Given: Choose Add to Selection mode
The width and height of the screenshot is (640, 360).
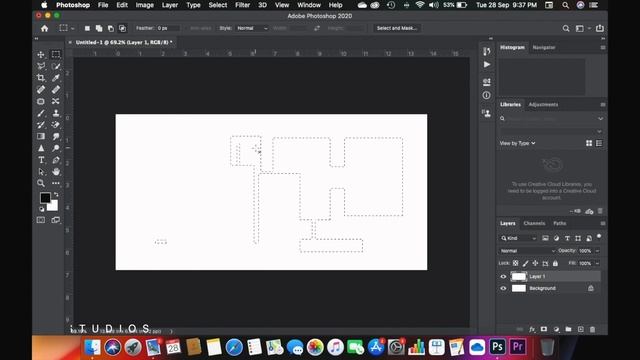Looking at the screenshot, I should coord(99,28).
